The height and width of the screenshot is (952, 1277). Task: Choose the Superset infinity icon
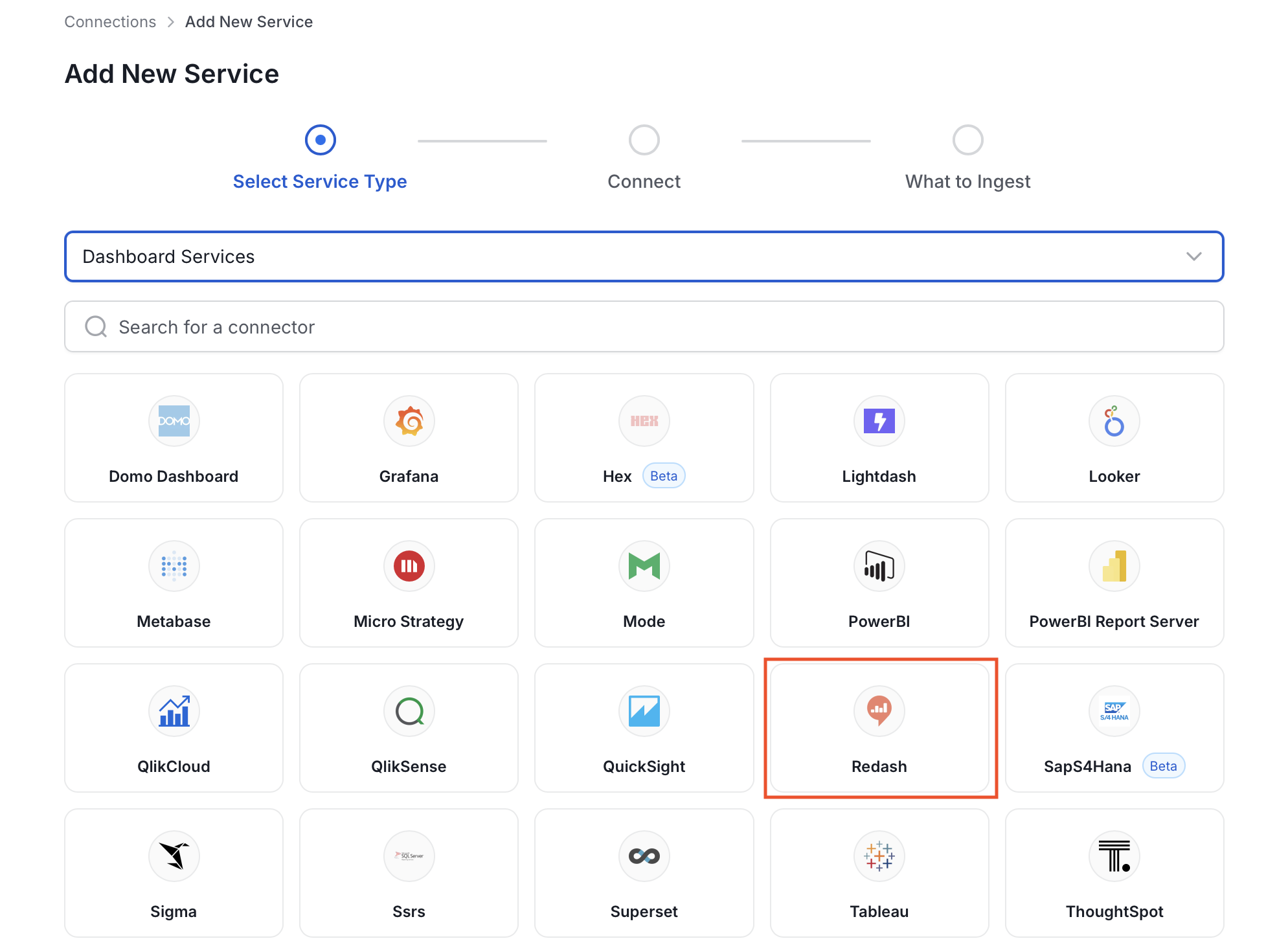tap(644, 856)
